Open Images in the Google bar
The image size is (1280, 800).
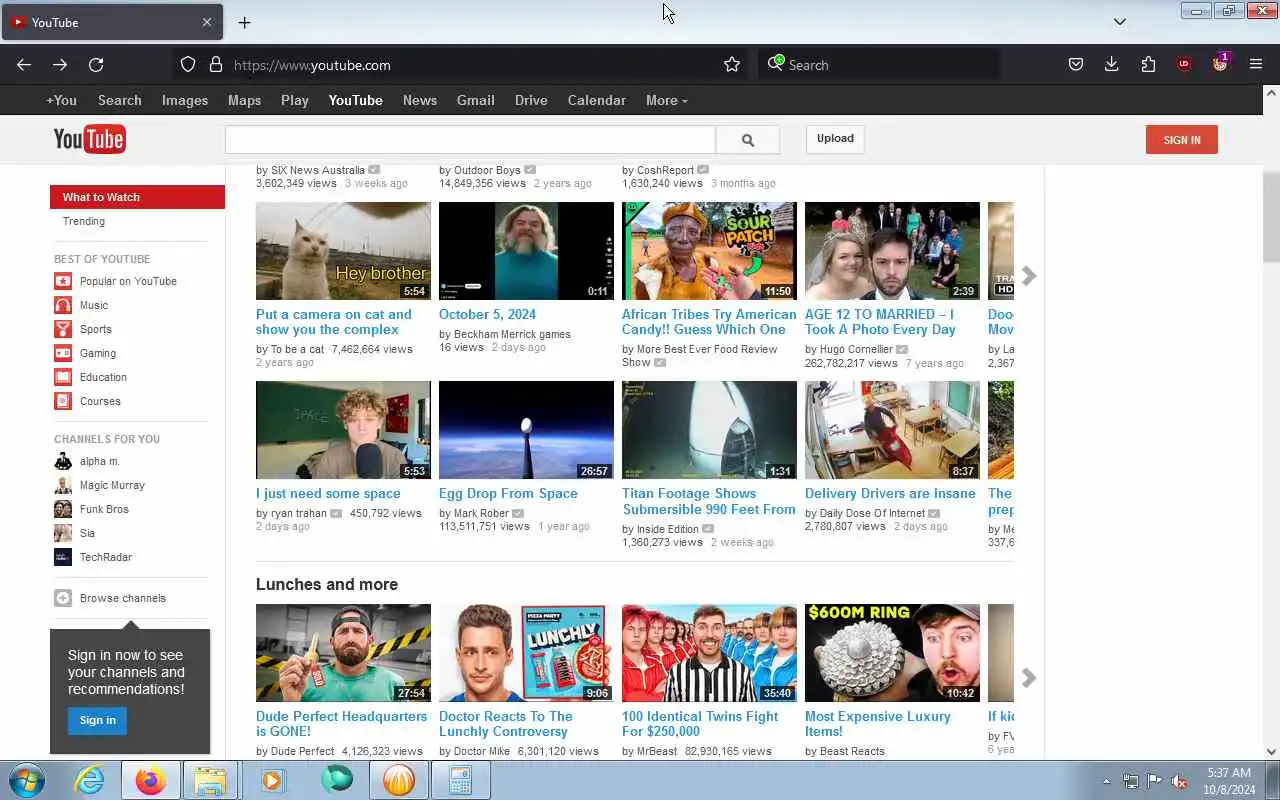click(x=185, y=100)
